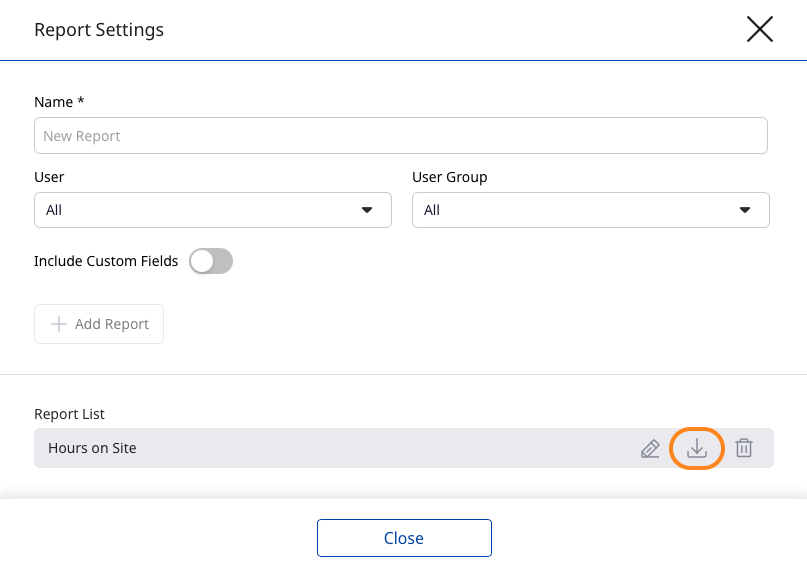Click the User dropdown caret arrow
Image resolution: width=807 pixels, height=570 pixels.
point(367,210)
